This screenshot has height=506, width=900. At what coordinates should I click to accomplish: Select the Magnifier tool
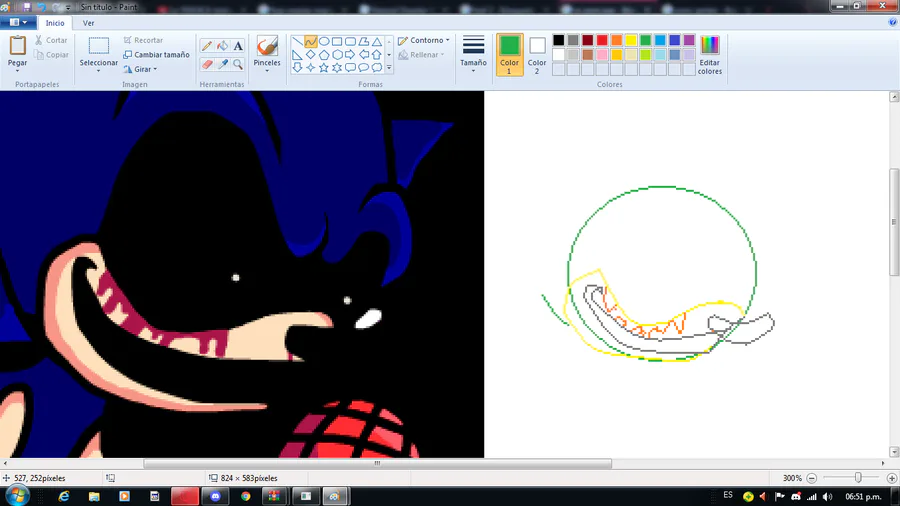[x=238, y=64]
